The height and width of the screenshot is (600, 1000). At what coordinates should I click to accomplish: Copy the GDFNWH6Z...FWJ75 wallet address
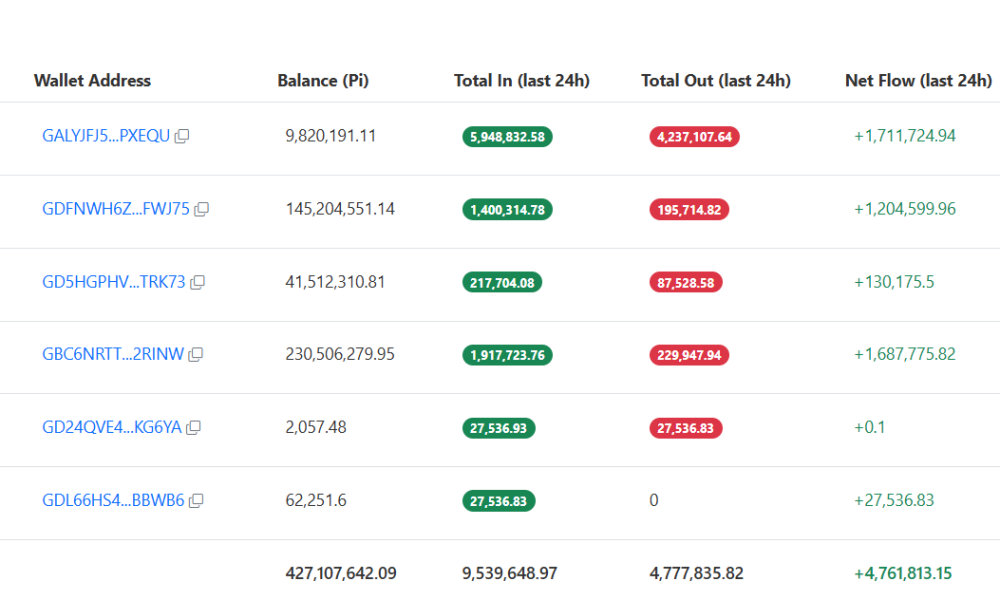click(x=201, y=209)
